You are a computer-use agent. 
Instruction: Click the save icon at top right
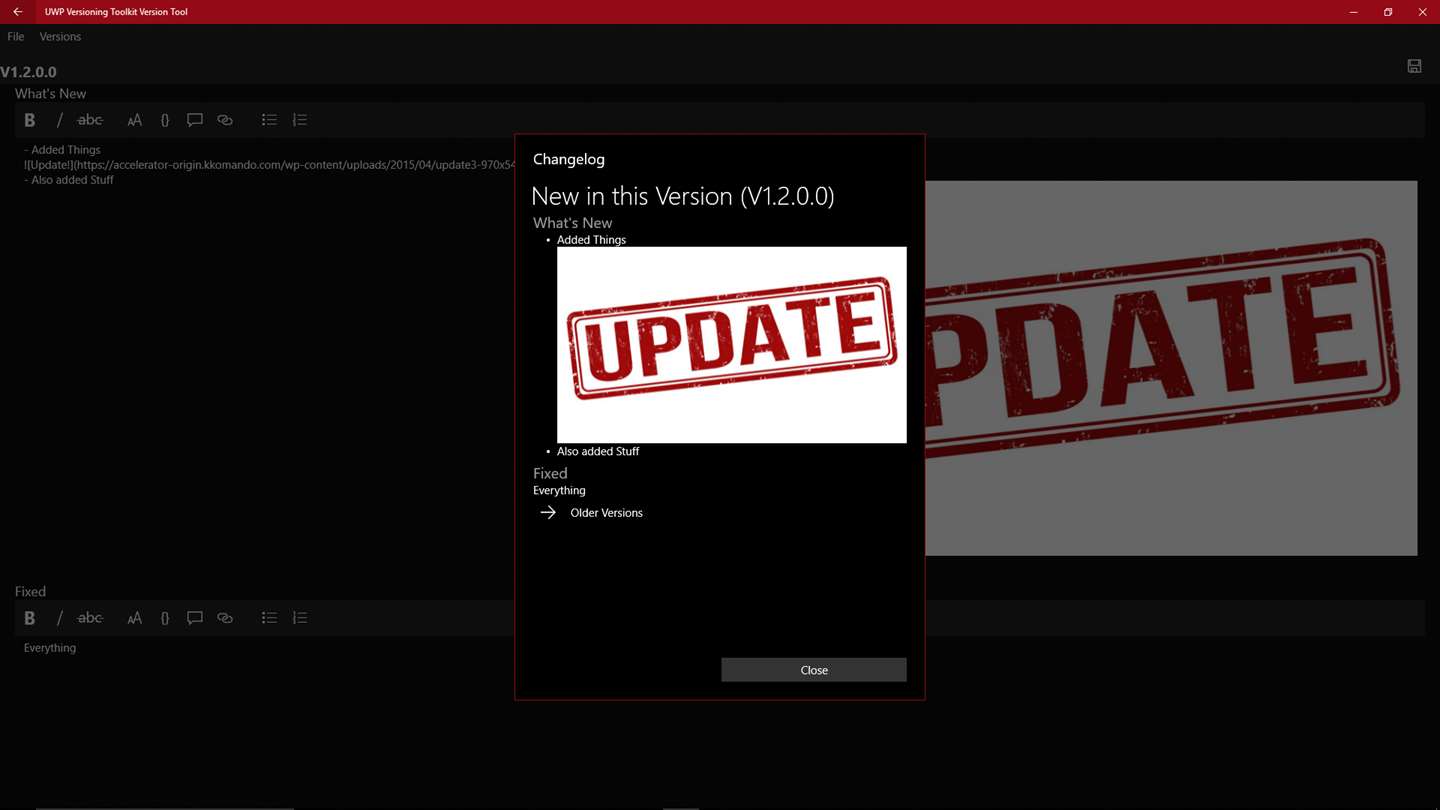(1414, 66)
